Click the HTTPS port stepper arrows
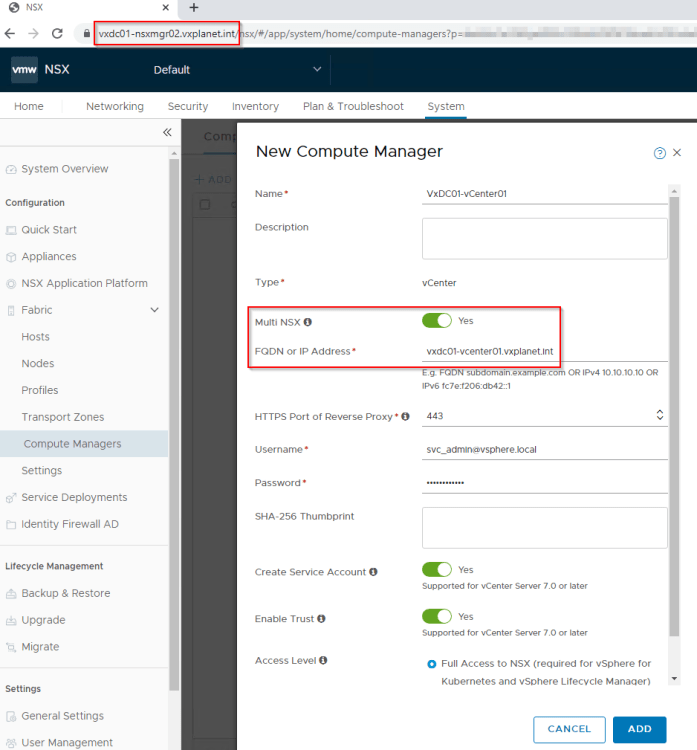This screenshot has height=750, width=697. [x=660, y=415]
